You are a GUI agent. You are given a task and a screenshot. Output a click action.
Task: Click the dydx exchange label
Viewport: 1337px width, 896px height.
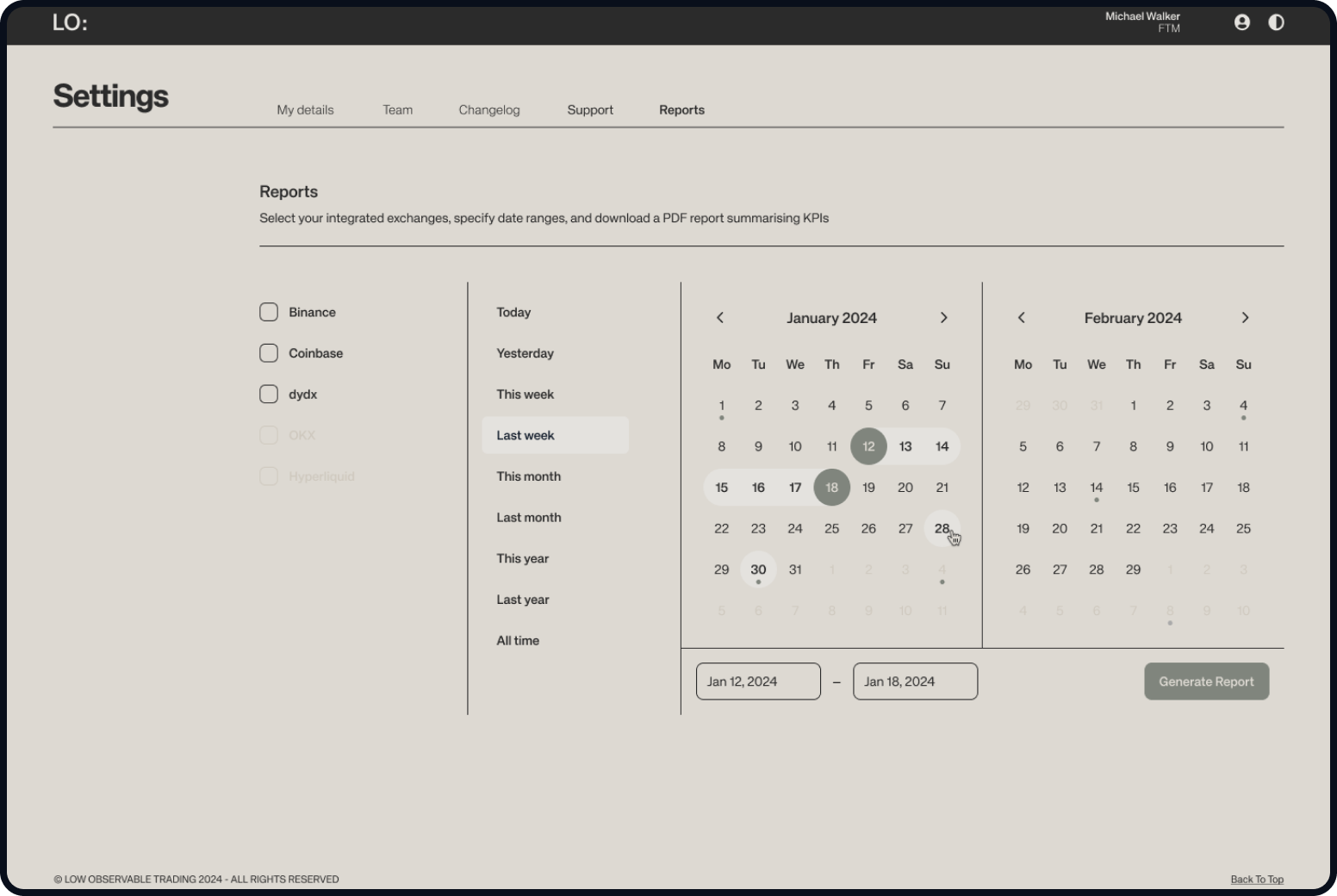coord(302,395)
